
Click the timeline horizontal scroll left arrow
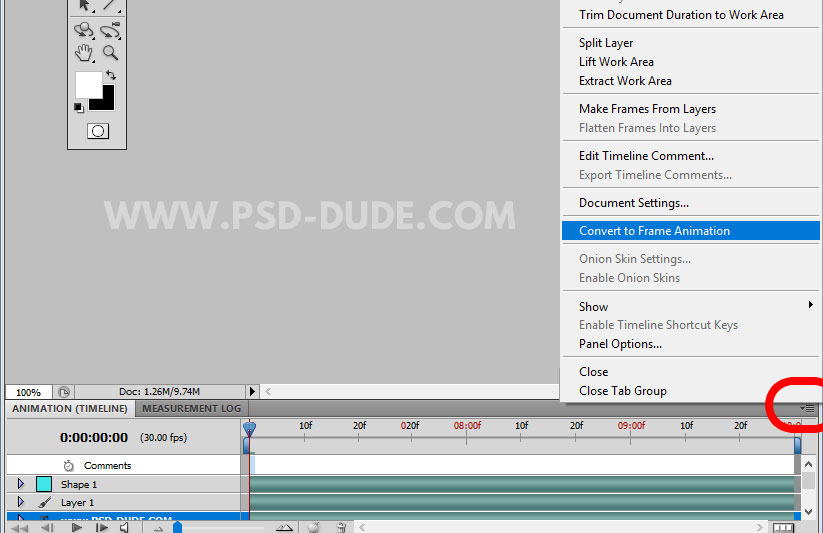(x=362, y=527)
